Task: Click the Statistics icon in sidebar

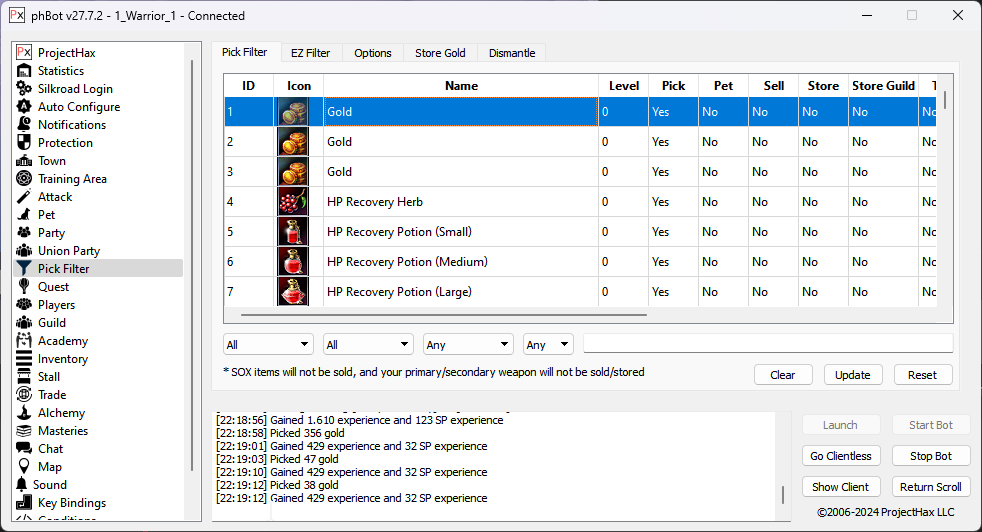Action: point(25,71)
